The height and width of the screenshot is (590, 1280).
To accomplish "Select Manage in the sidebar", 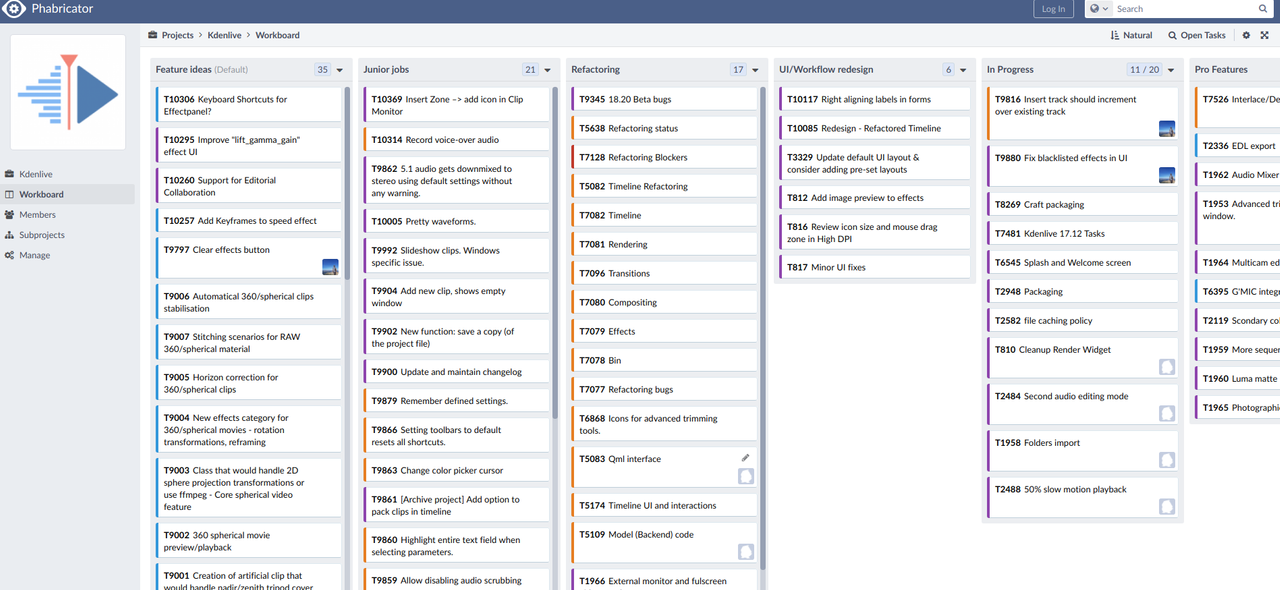I will point(68,255).
